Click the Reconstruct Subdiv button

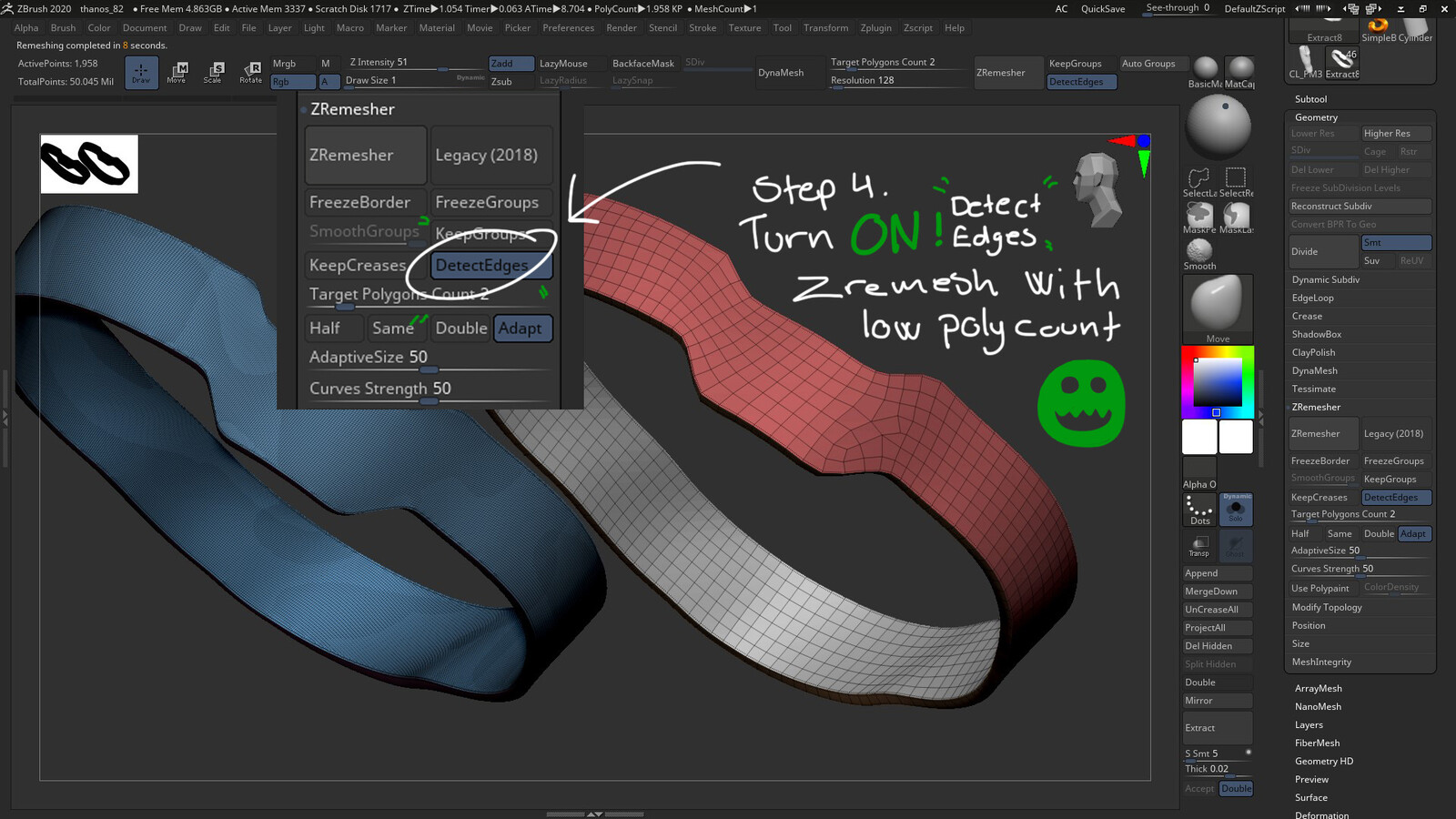pyautogui.click(x=1360, y=207)
